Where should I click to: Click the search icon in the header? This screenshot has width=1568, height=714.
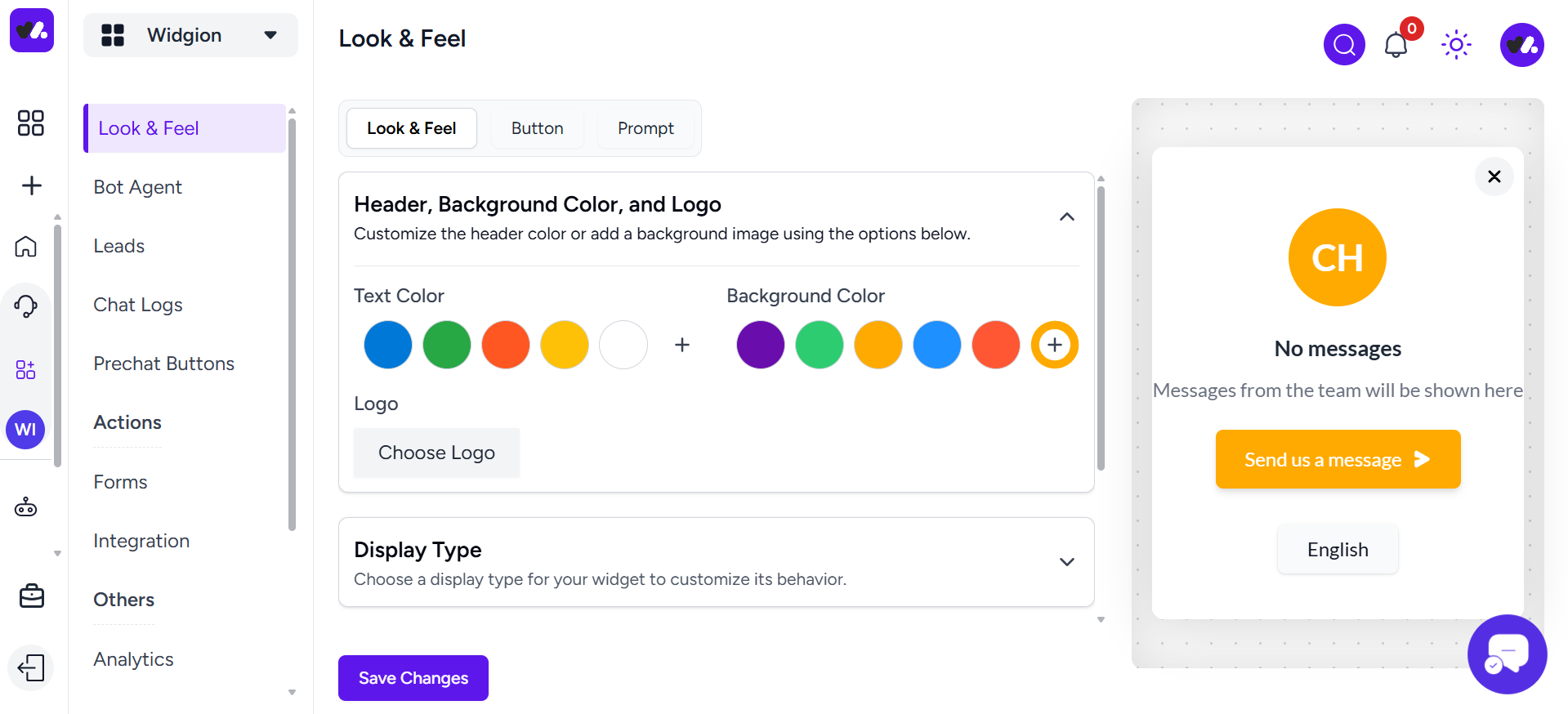(1344, 45)
